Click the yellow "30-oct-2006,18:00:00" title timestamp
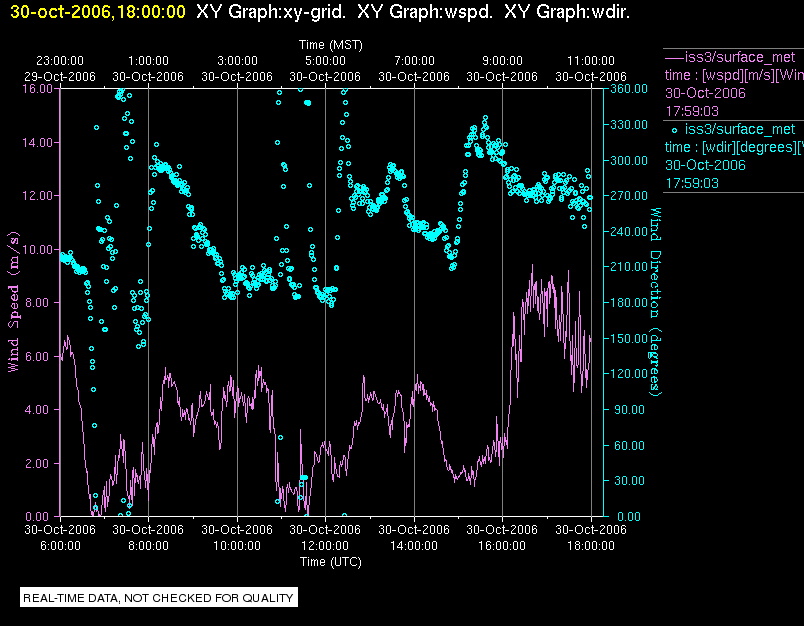804x626 pixels. tap(97, 12)
